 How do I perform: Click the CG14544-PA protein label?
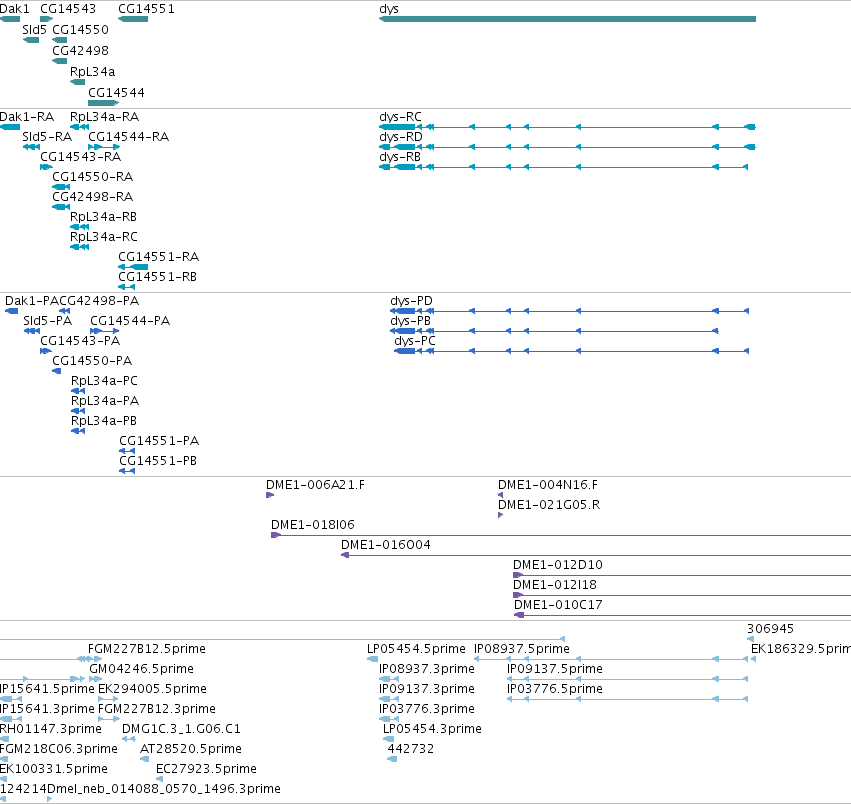click(130, 321)
